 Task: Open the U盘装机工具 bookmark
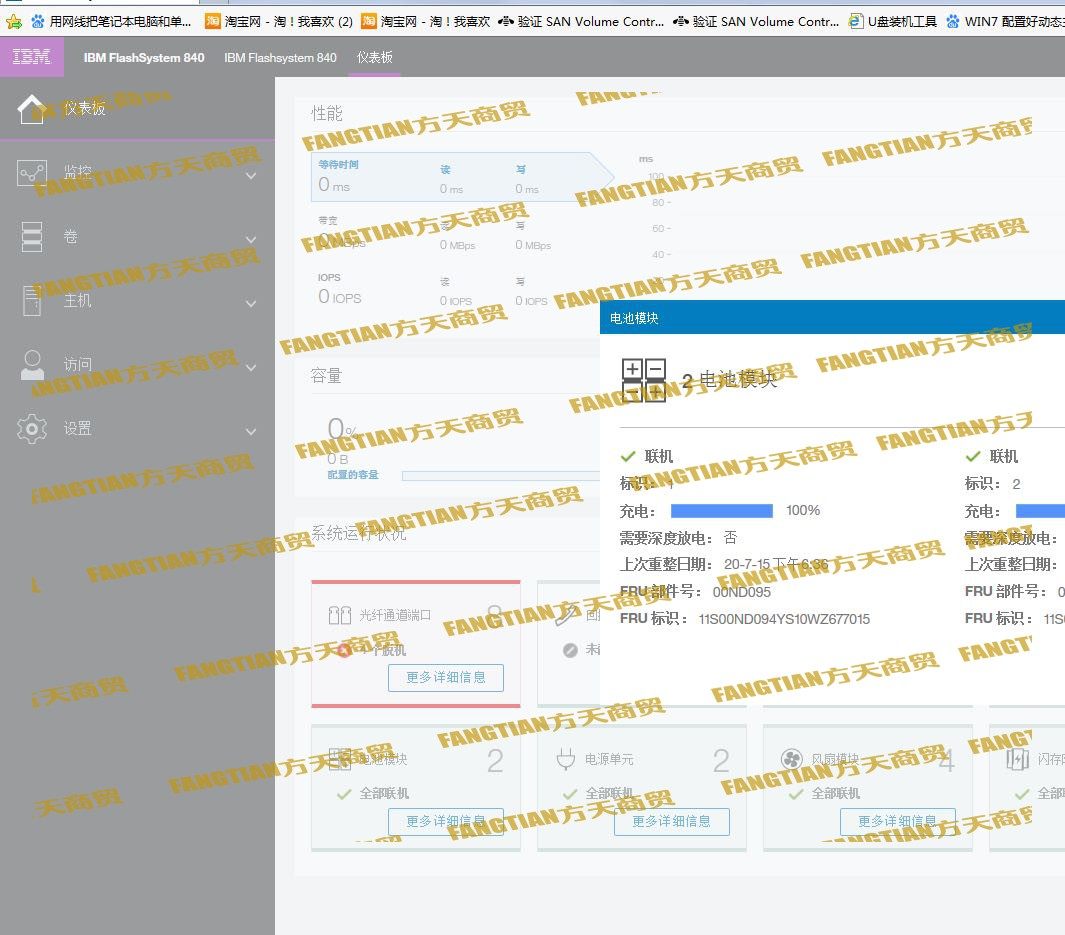point(892,21)
